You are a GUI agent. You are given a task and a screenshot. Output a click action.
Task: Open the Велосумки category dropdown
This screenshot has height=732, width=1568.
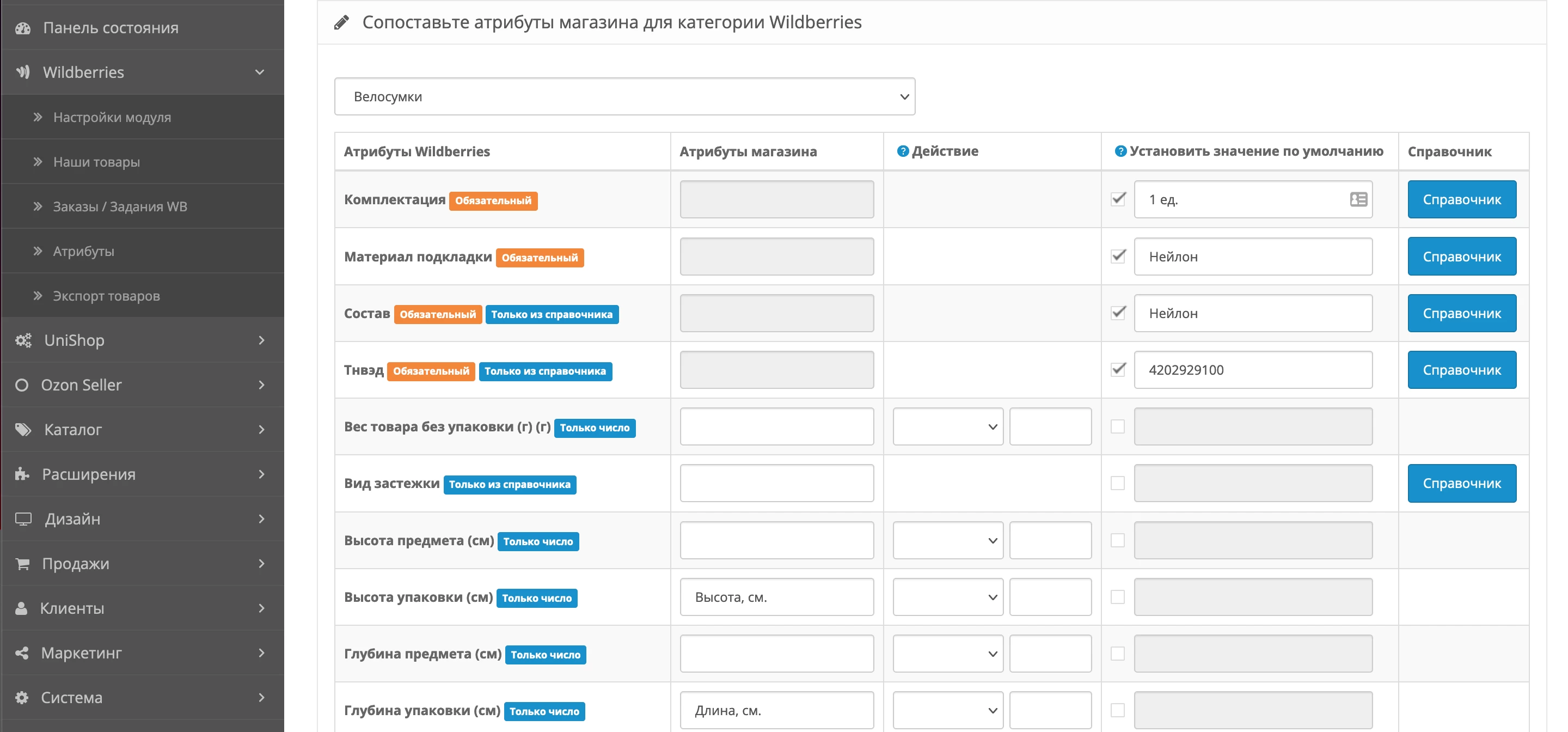(624, 96)
